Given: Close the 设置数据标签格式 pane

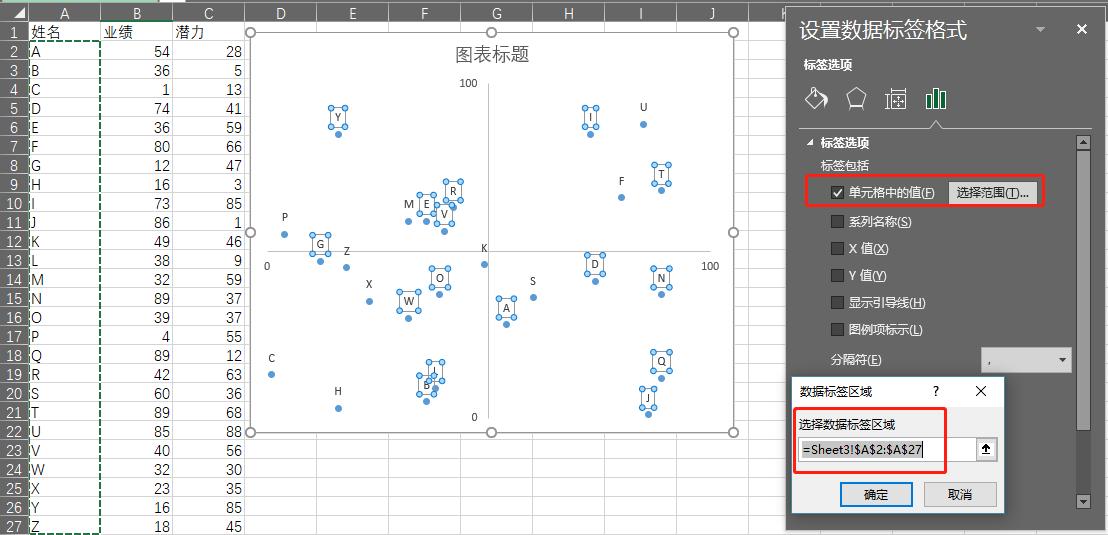Looking at the screenshot, I should tap(1082, 30).
